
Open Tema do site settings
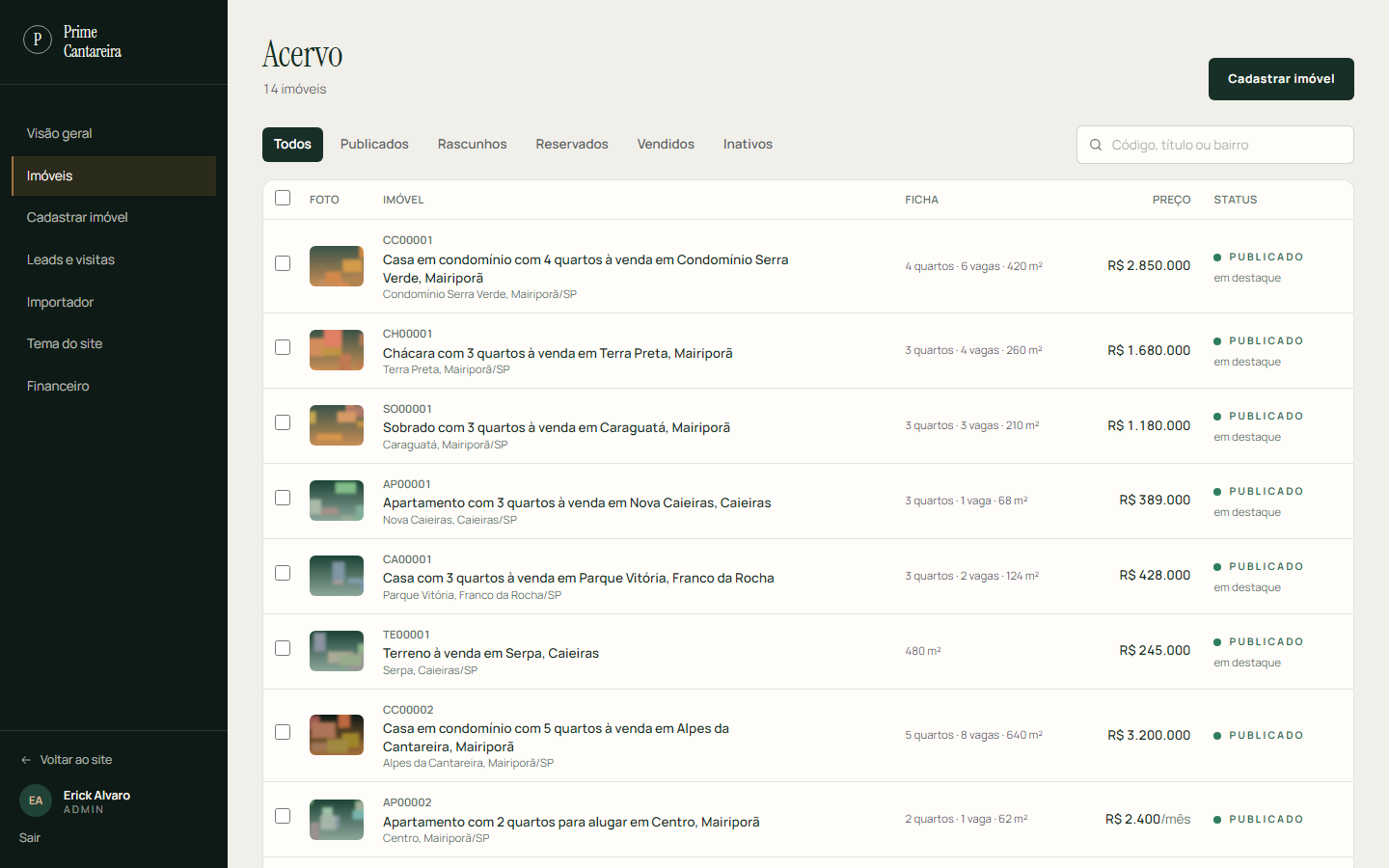coord(114,343)
